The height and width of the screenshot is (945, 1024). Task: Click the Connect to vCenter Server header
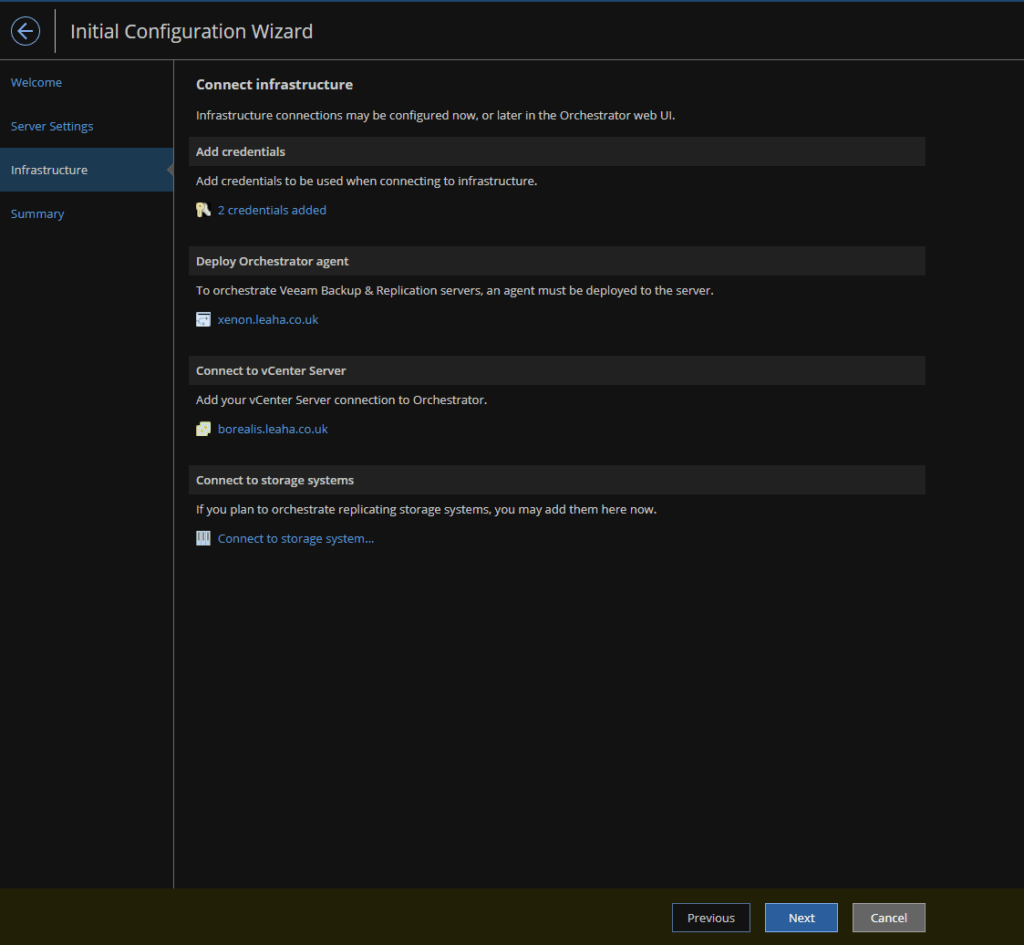(557, 370)
